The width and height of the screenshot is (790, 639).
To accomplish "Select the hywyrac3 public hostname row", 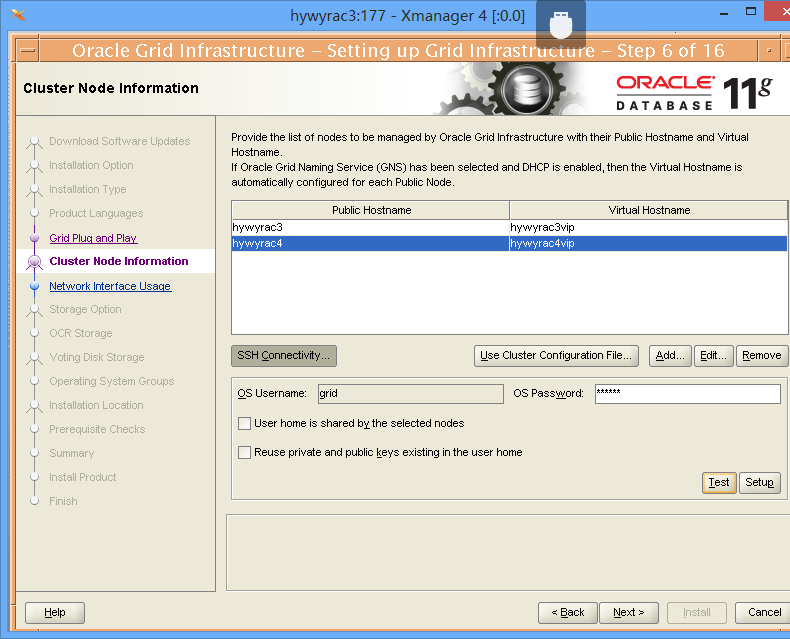I will point(370,227).
